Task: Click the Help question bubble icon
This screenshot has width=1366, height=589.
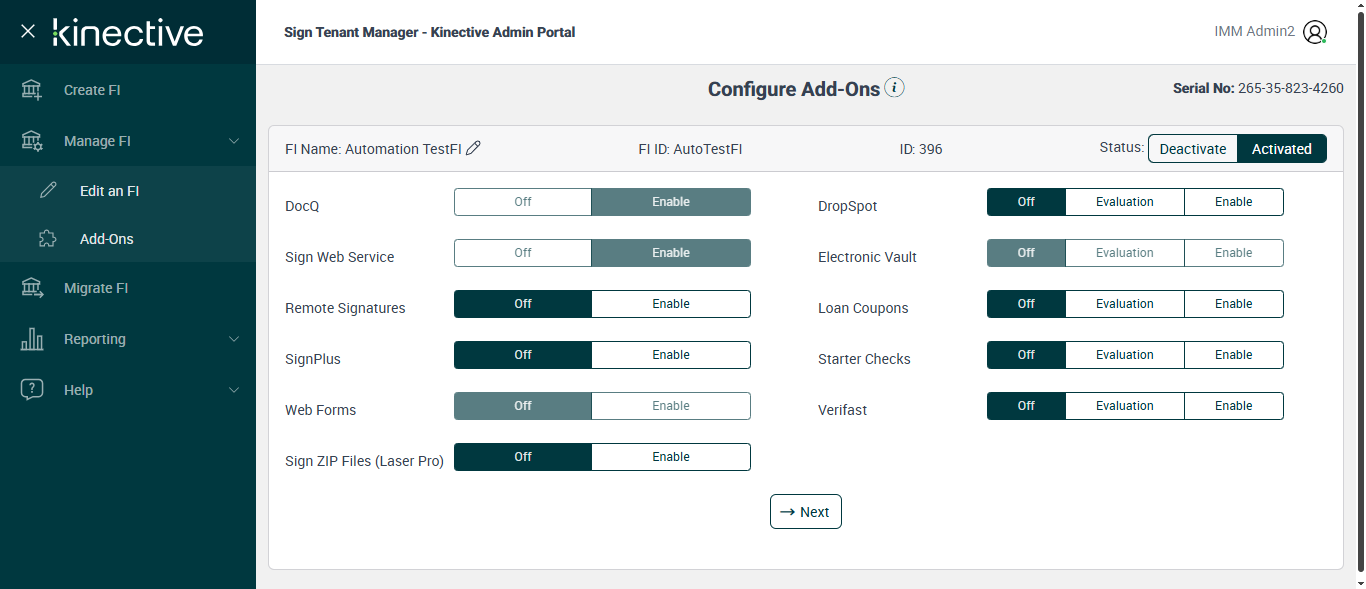Action: pos(32,390)
